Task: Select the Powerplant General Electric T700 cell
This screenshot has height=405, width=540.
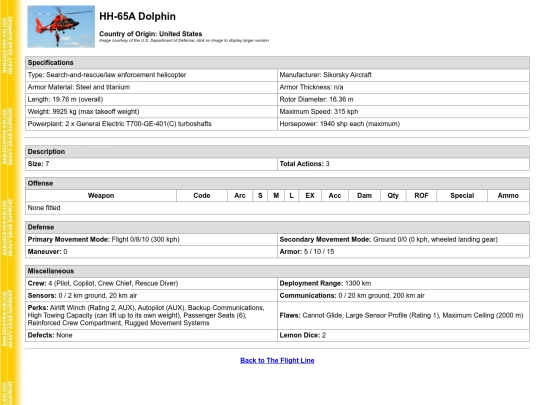Action: pos(151,124)
